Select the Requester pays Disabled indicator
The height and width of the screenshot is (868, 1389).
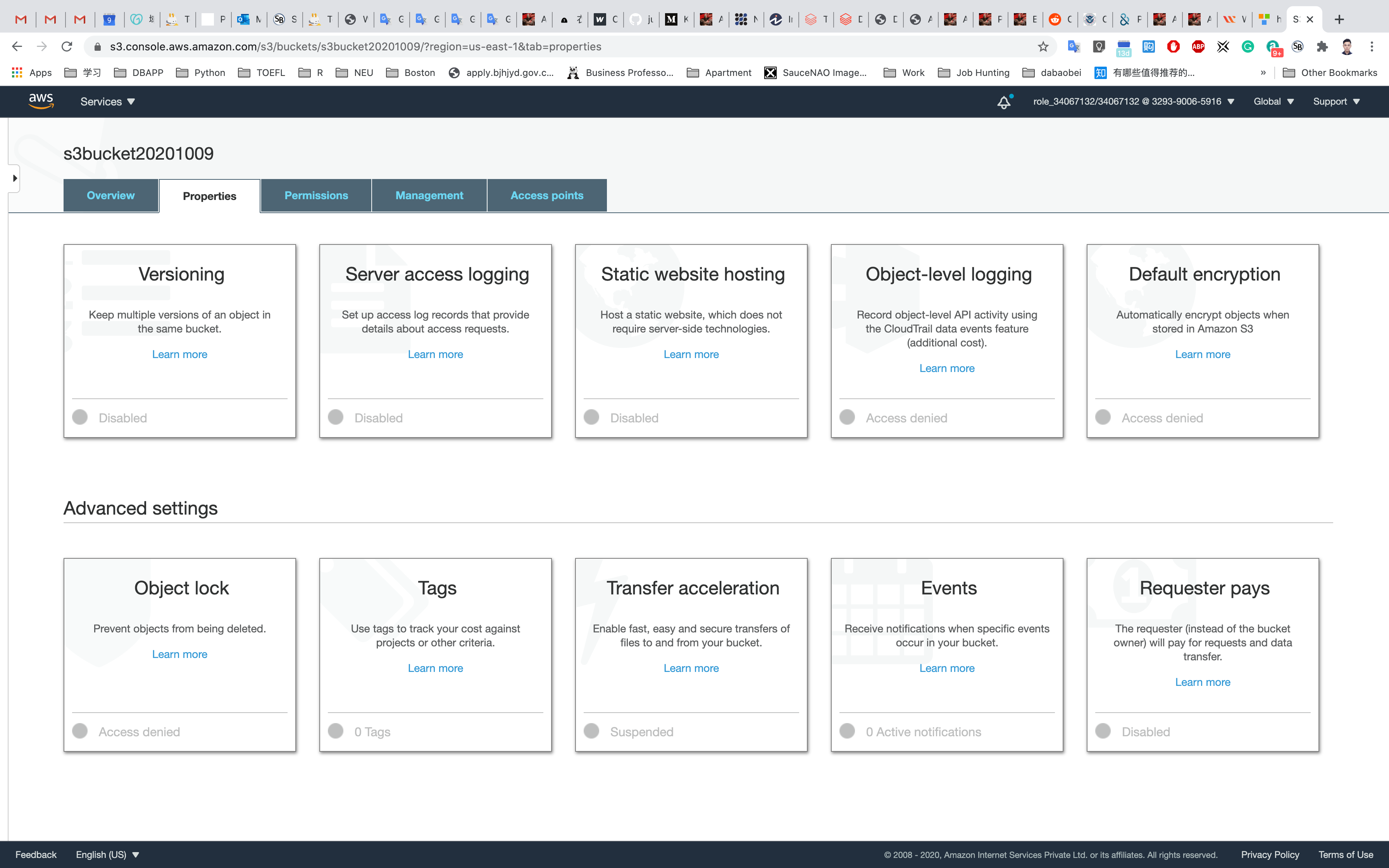tap(1103, 731)
